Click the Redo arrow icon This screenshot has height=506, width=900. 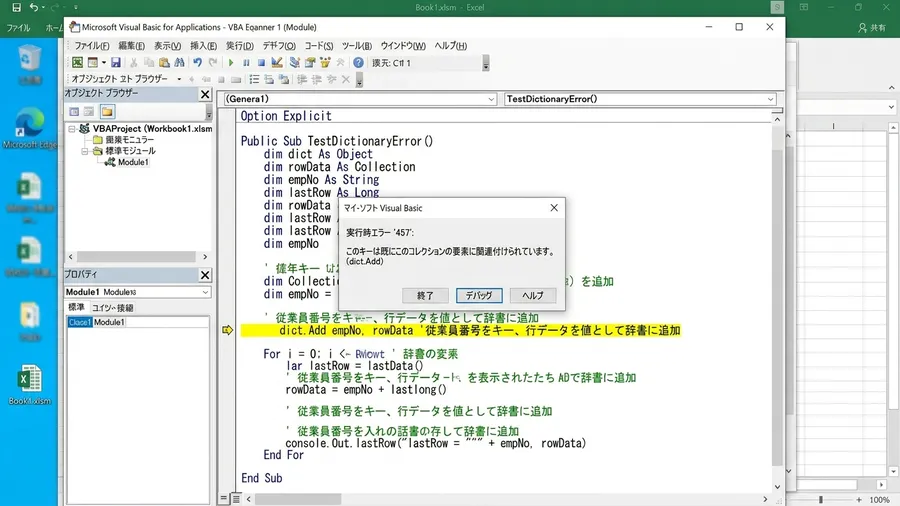click(x=213, y=63)
